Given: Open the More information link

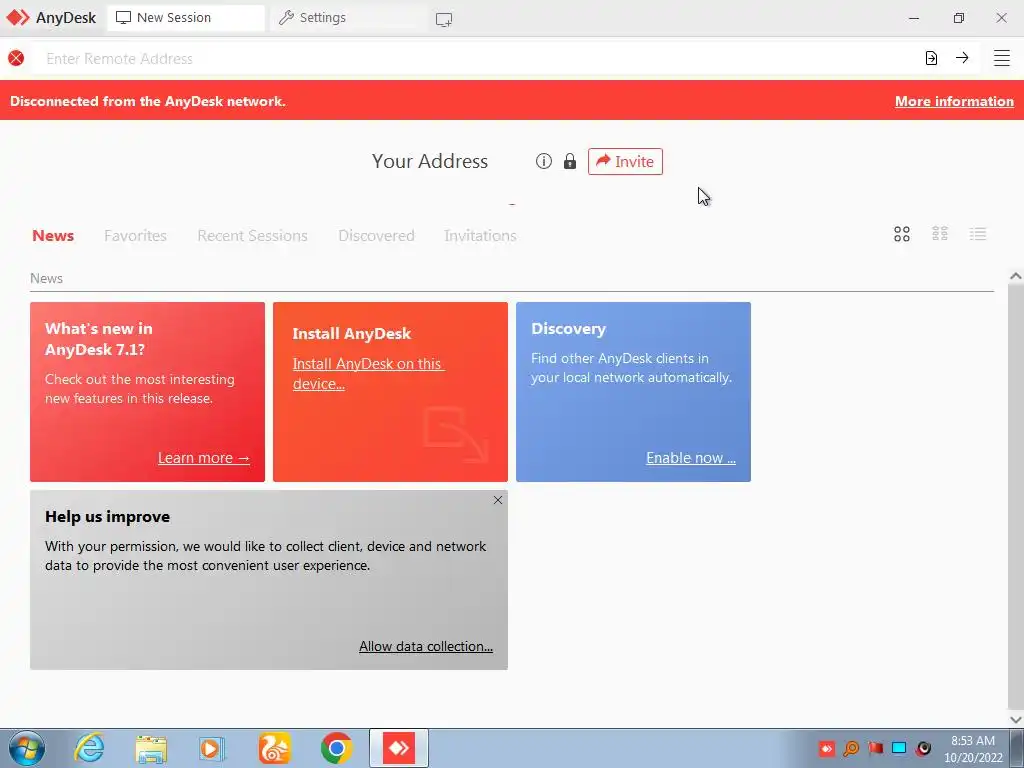Looking at the screenshot, I should pyautogui.click(x=954, y=101).
